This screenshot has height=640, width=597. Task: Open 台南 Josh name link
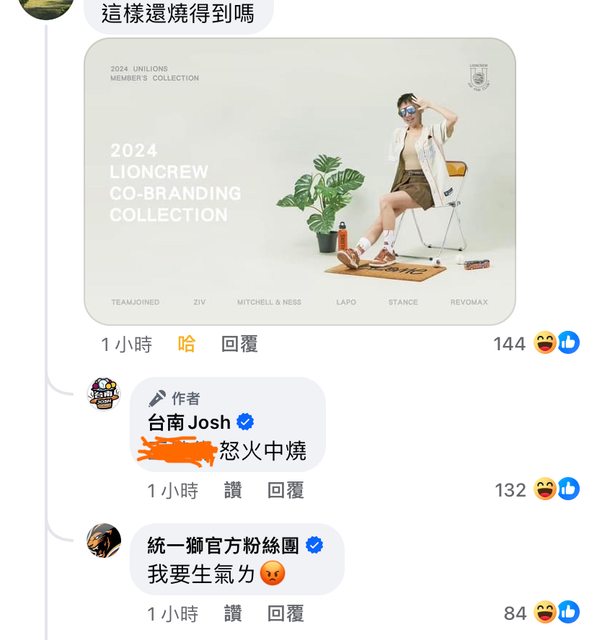coord(189,422)
